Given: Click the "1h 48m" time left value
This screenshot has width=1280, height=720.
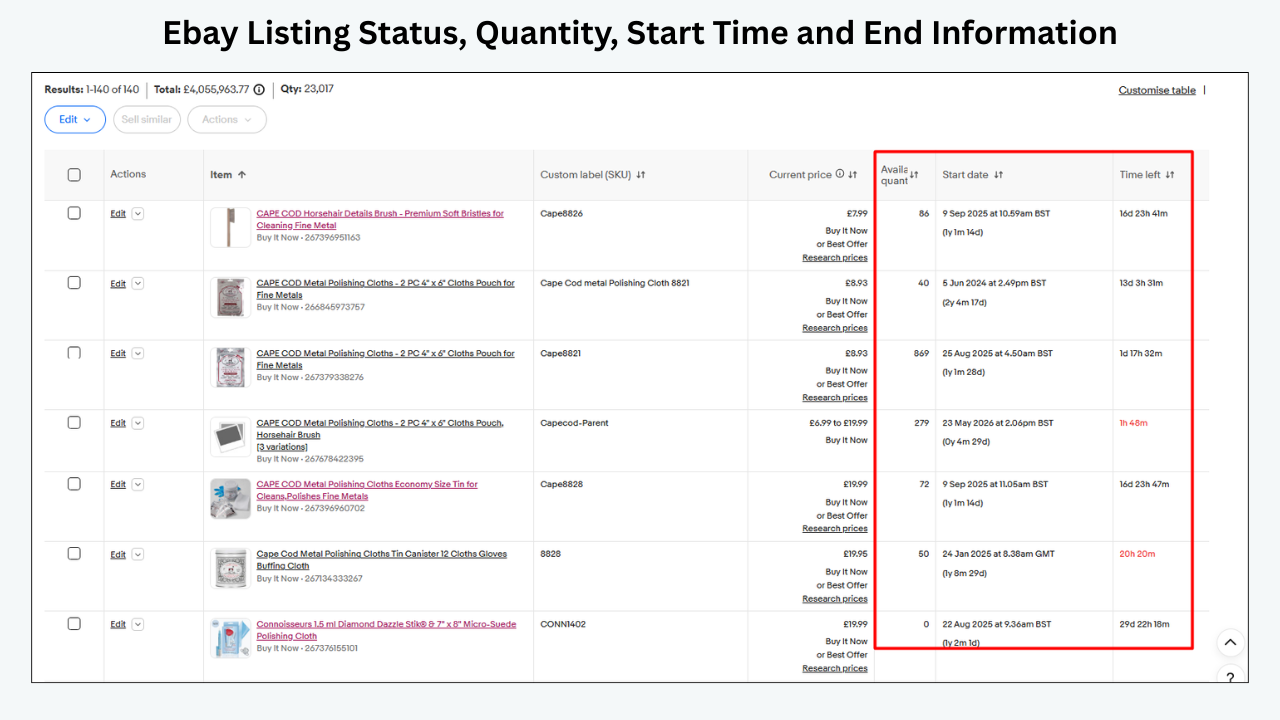Looking at the screenshot, I should pyautogui.click(x=1134, y=423).
